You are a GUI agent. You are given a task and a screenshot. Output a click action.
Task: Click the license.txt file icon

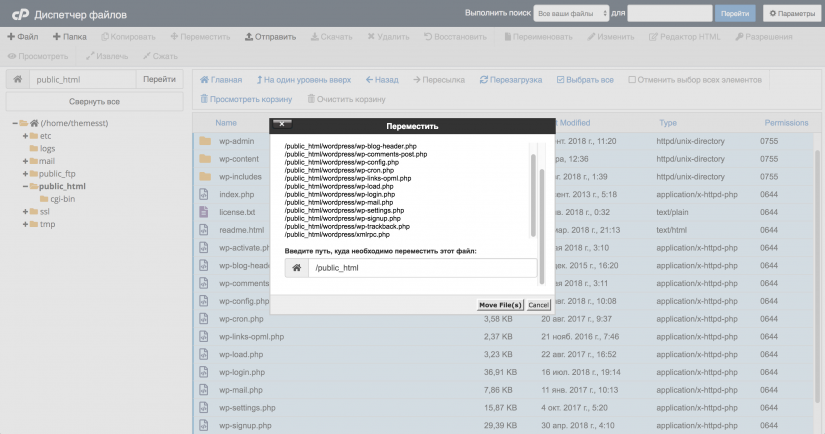point(204,212)
